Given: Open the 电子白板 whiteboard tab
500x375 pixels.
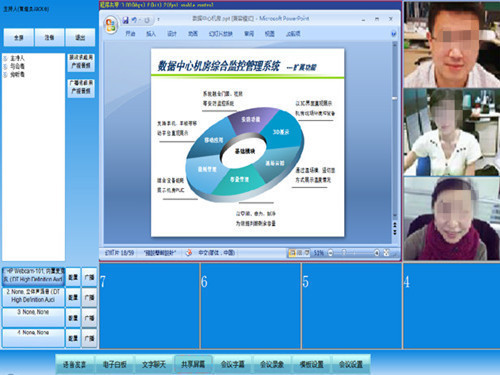Looking at the screenshot, I should point(114,364).
